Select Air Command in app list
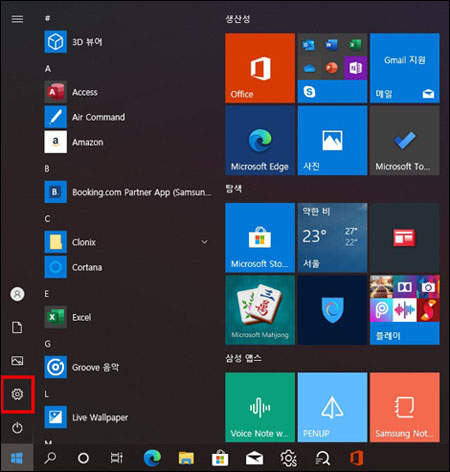 128,117
